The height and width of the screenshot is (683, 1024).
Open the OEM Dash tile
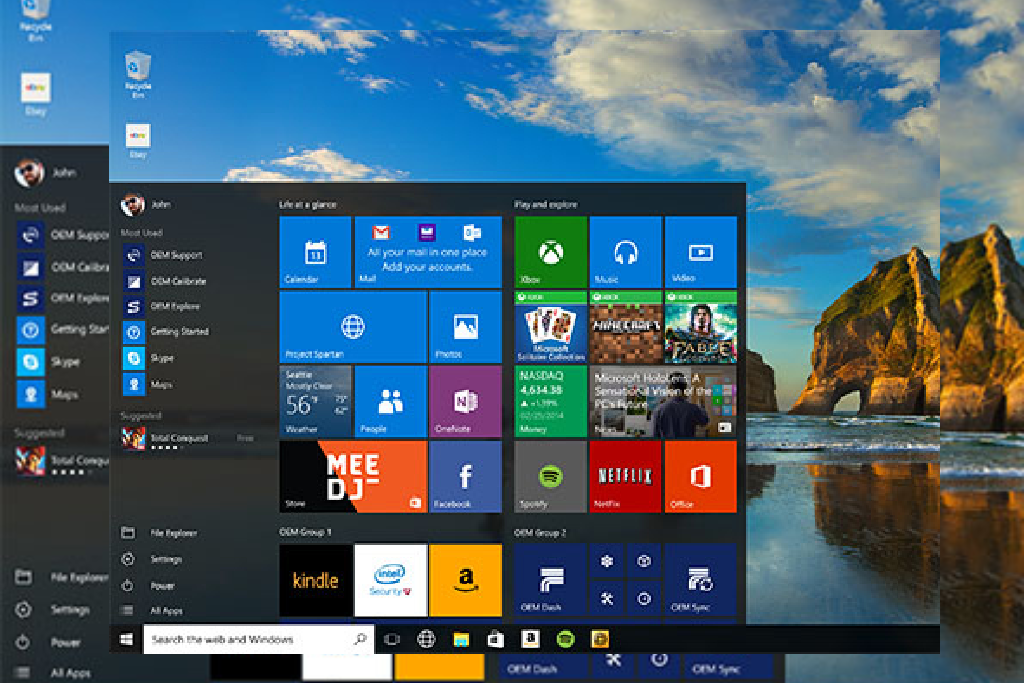(551, 580)
